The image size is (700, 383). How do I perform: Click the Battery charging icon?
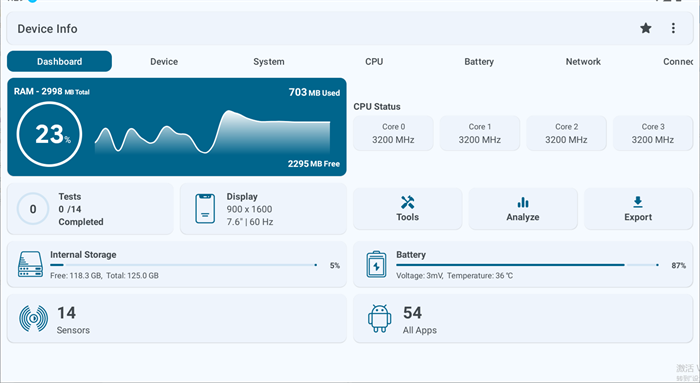[376, 264]
